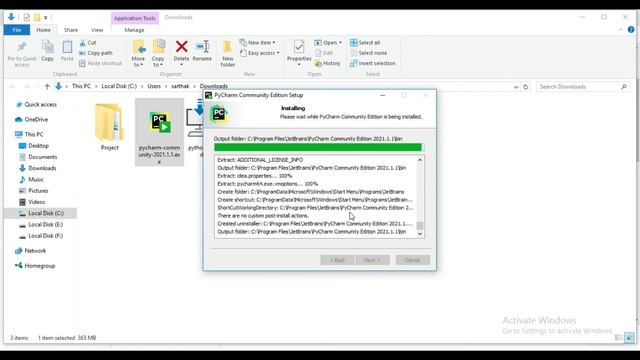Select the pycharm-community-2021.1.1.exe file

pos(160,132)
